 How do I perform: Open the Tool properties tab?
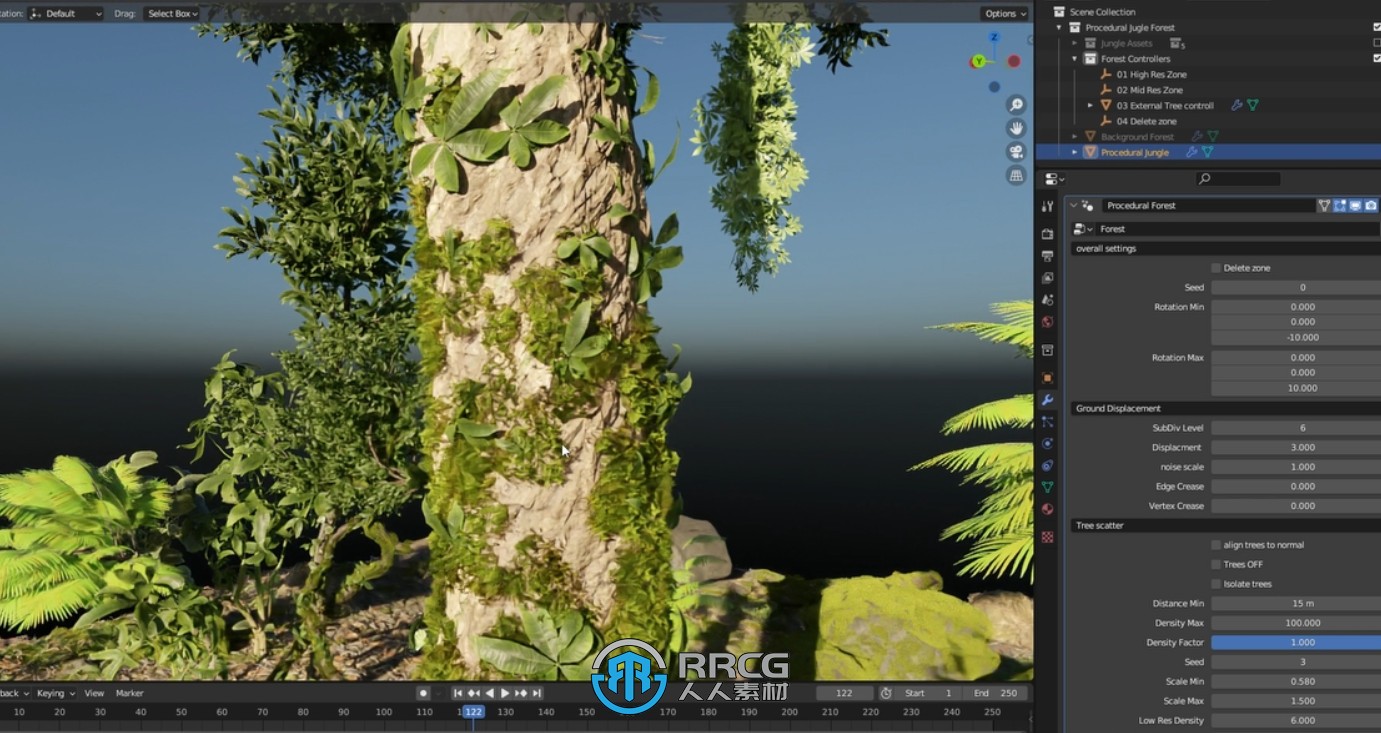point(1047,206)
